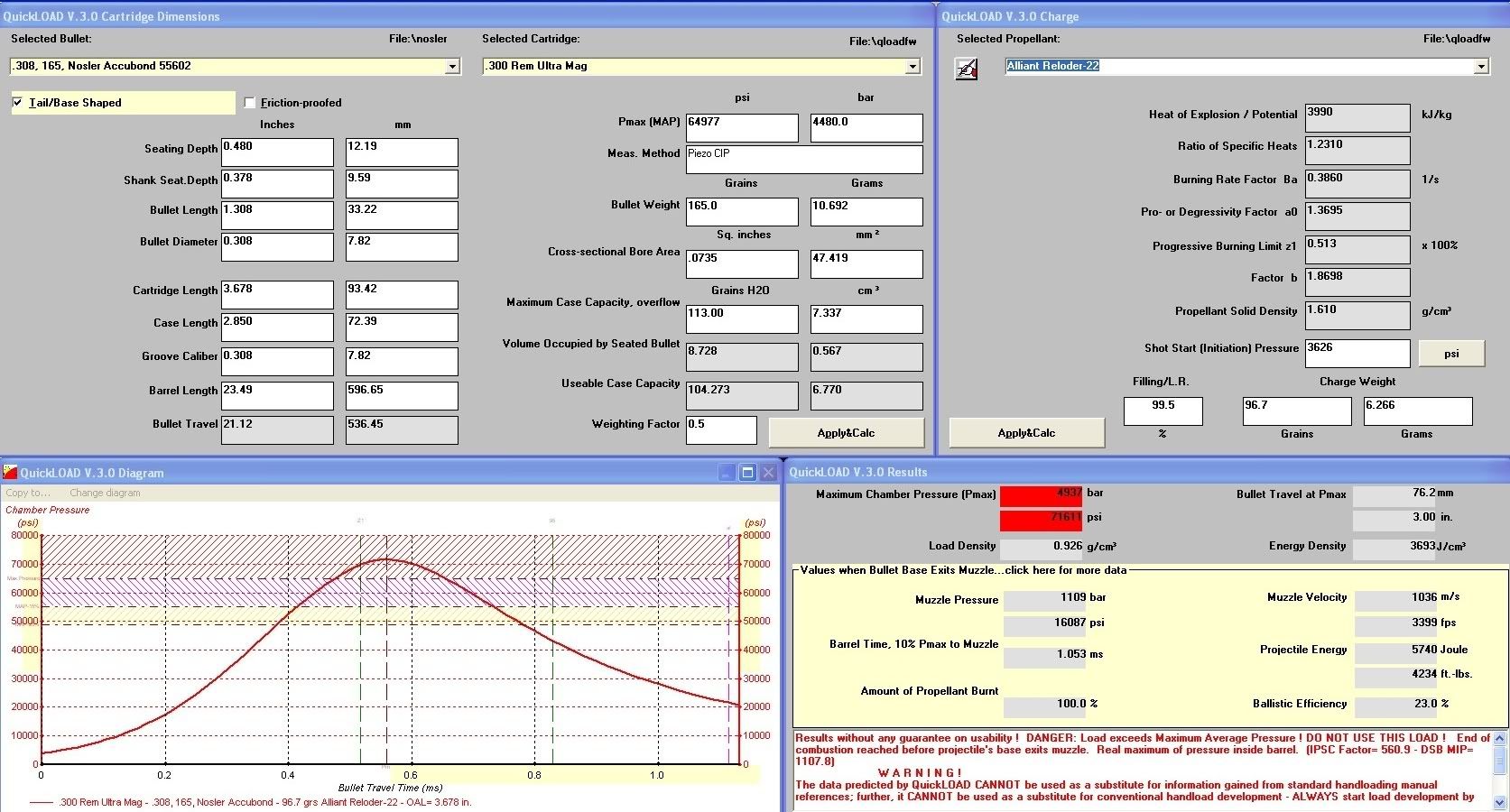This screenshot has width=1510, height=812.
Task: Click the results message scrollbar down arrow
Action: coord(1500,802)
